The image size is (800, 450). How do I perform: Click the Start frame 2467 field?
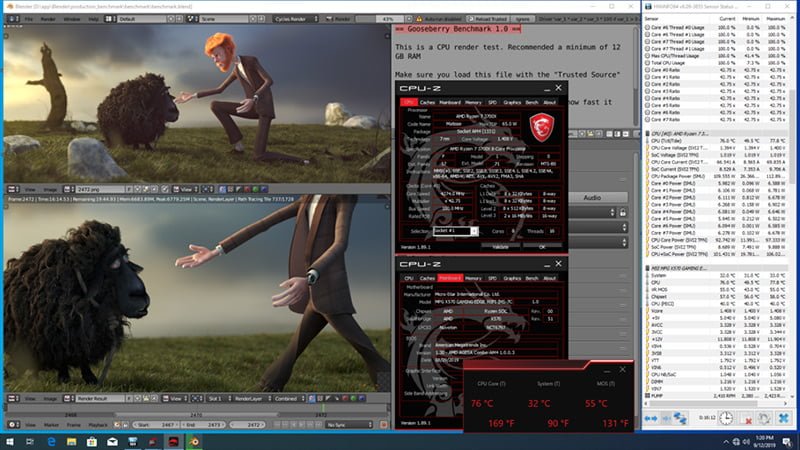click(156, 424)
